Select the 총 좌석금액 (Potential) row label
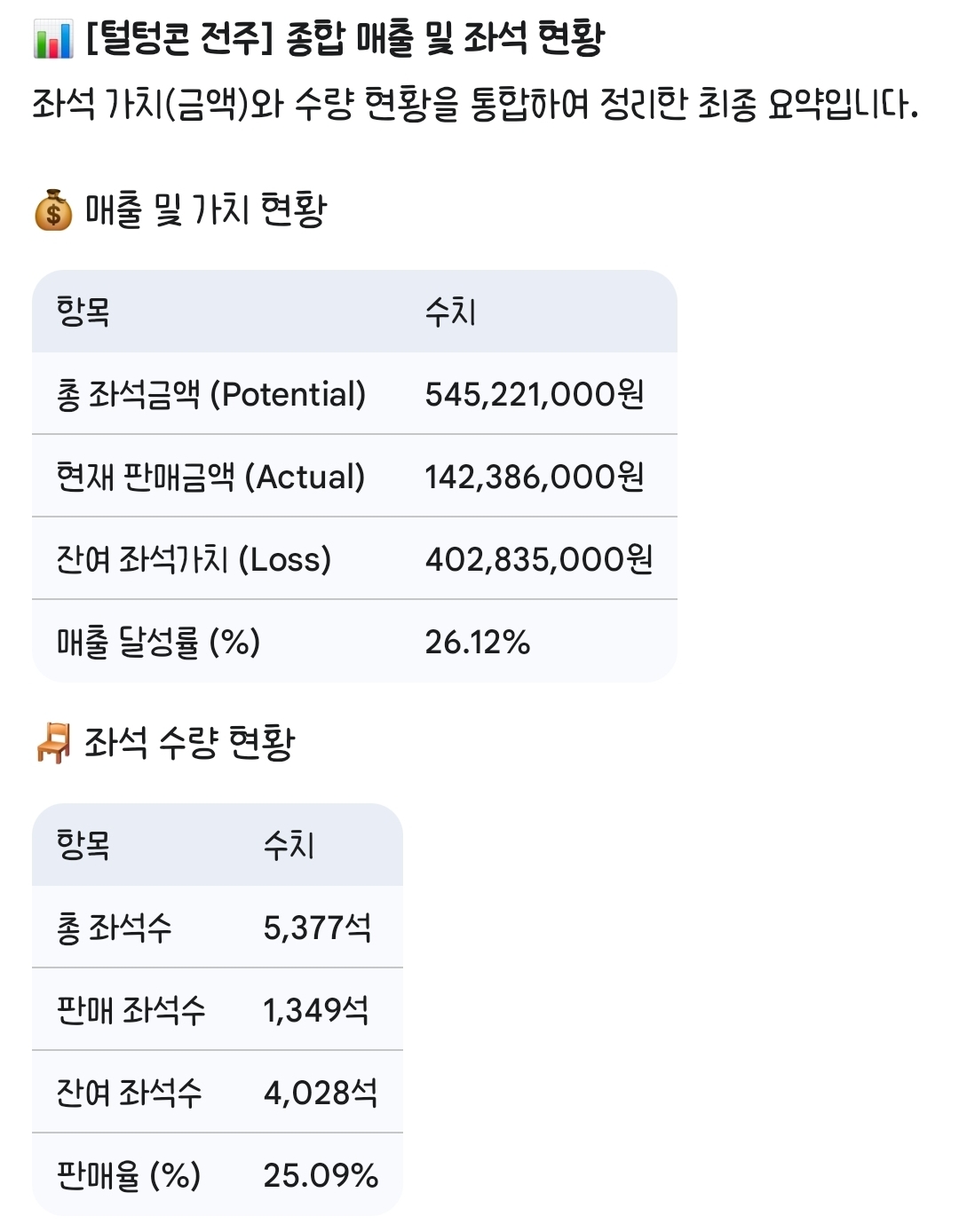 point(211,394)
